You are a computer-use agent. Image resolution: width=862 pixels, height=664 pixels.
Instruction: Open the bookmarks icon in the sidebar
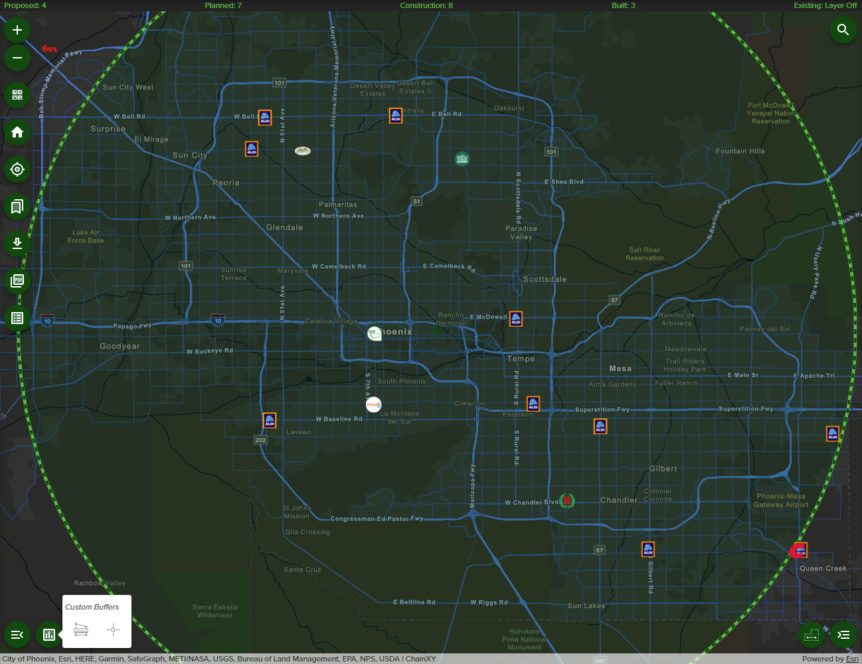click(x=15, y=207)
